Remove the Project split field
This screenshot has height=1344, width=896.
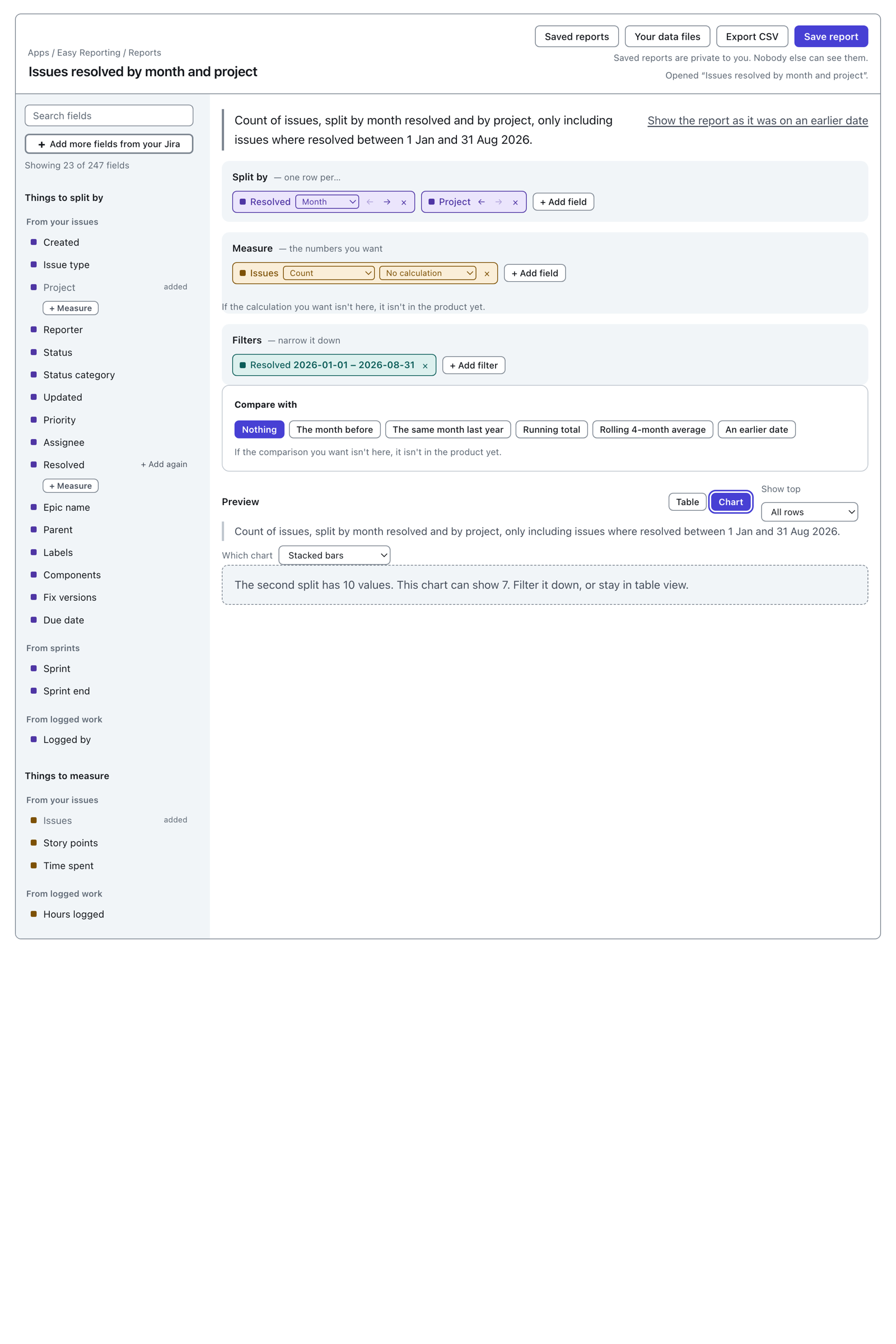515,202
